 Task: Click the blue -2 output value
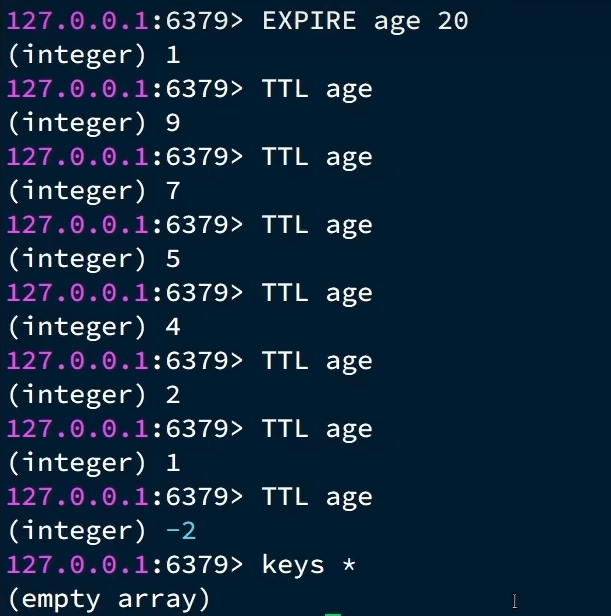point(181,531)
